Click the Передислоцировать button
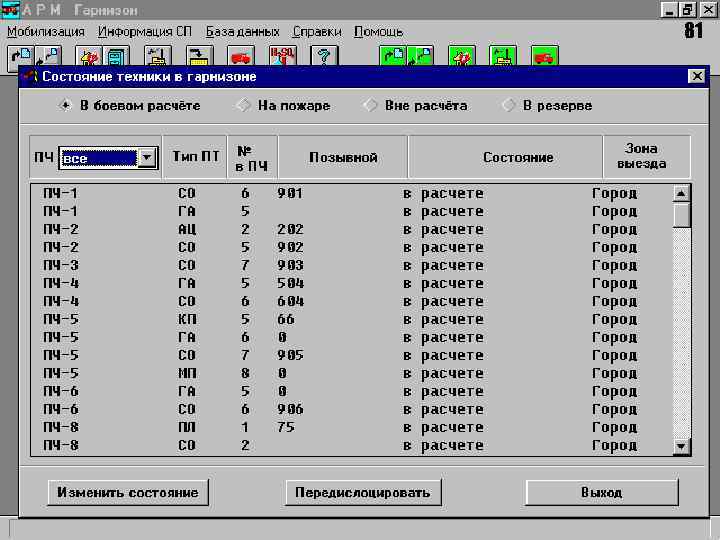Screen dimensions: 720x540 pyautogui.click(x=363, y=492)
